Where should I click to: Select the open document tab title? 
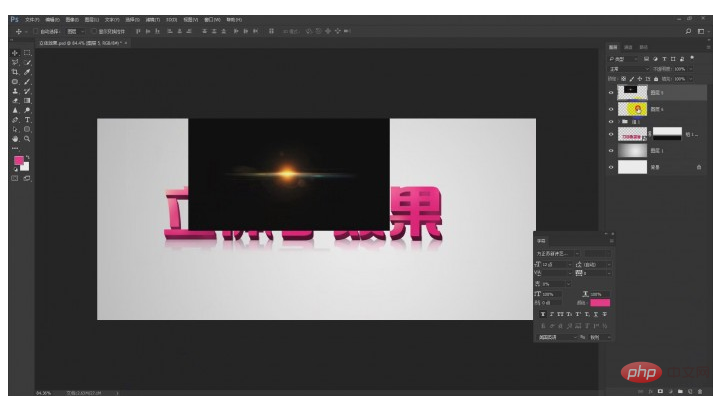pos(80,43)
